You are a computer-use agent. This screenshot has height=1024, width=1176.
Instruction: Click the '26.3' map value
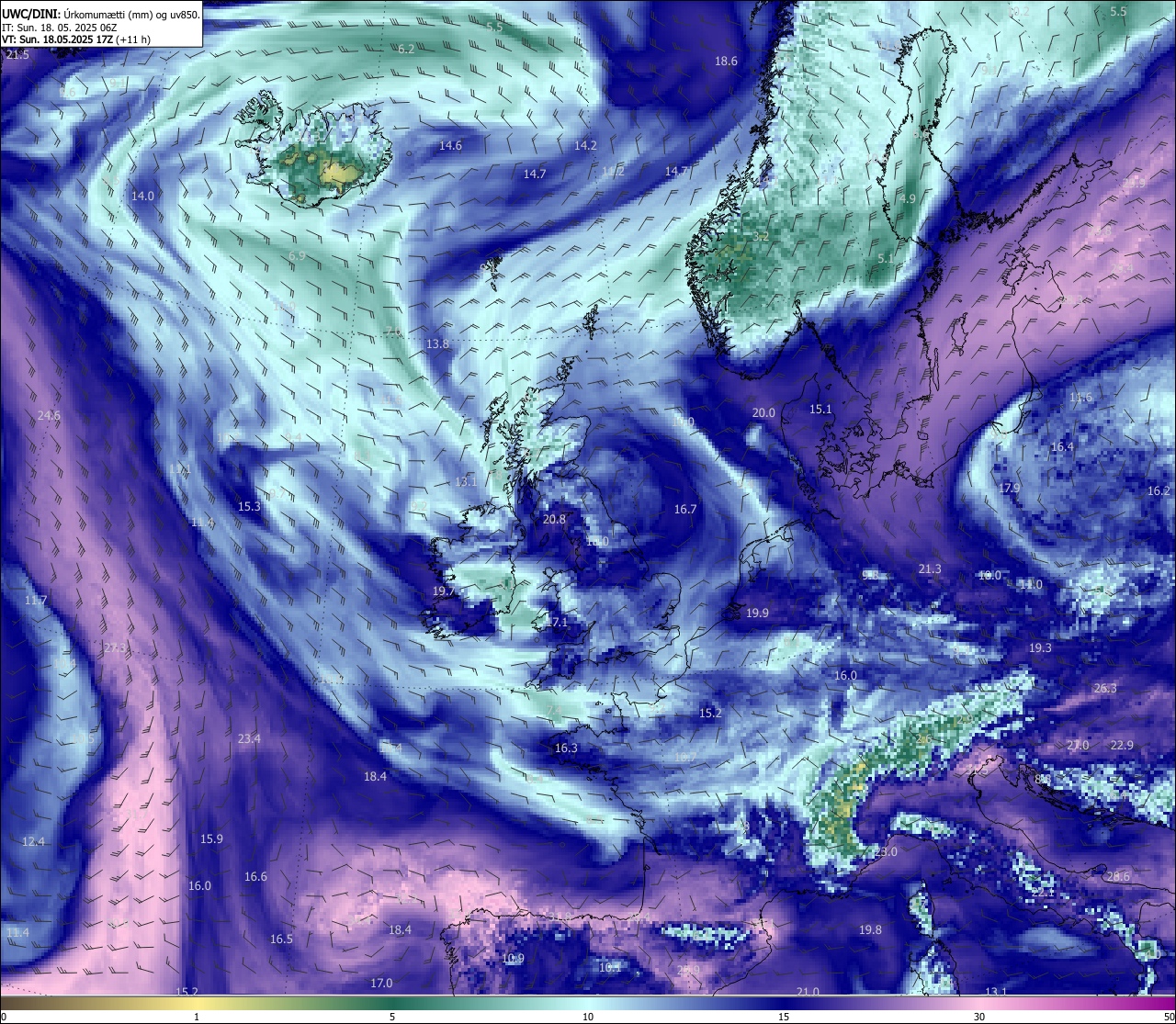1105,688
